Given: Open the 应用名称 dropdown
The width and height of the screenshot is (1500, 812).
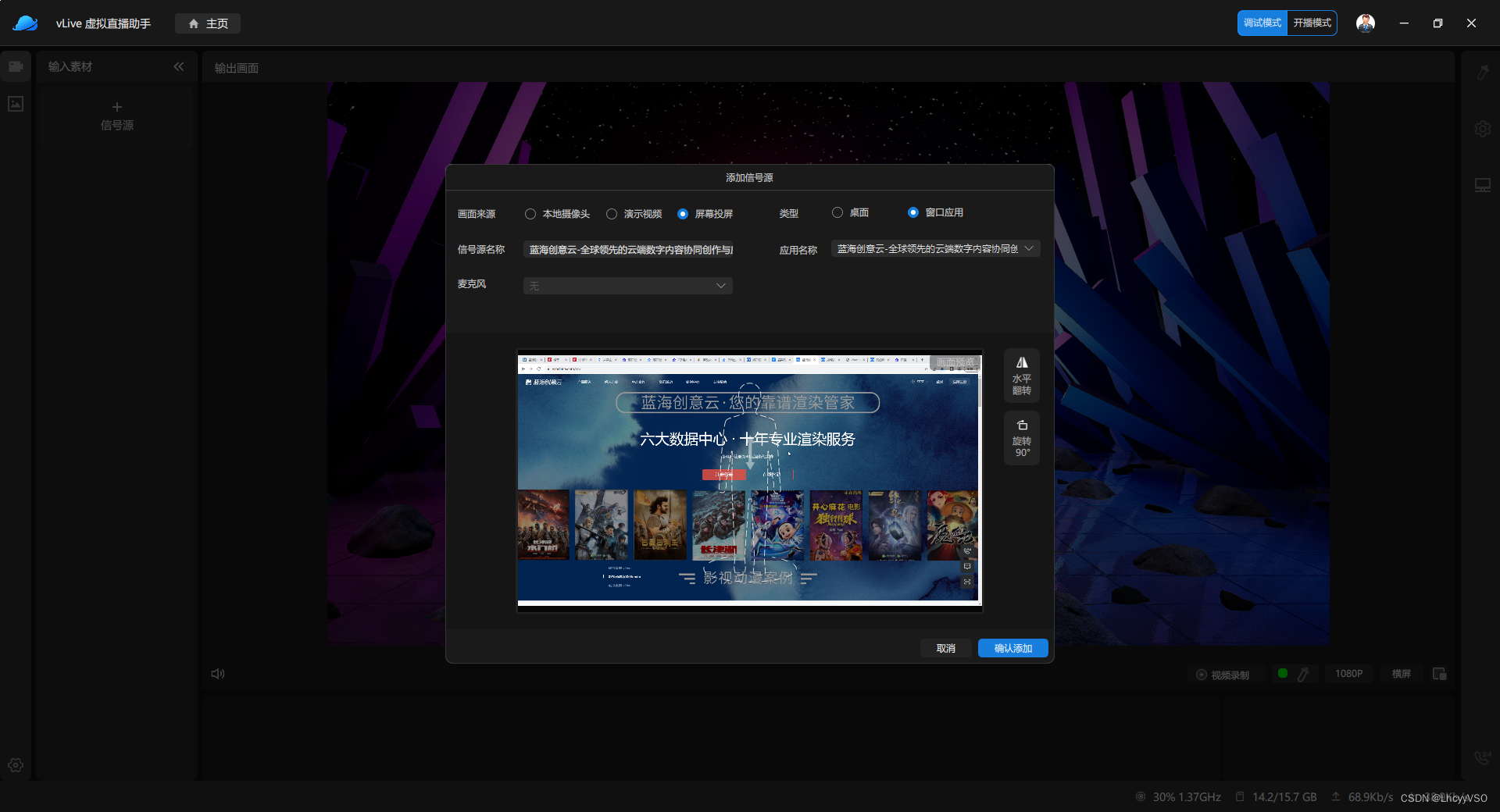Looking at the screenshot, I should point(936,249).
